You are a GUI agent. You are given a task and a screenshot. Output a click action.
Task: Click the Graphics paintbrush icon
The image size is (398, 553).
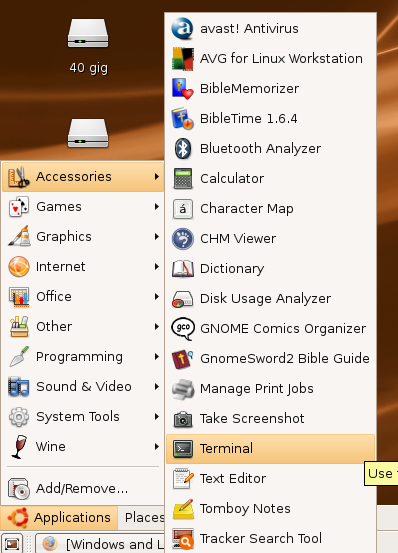(19, 236)
